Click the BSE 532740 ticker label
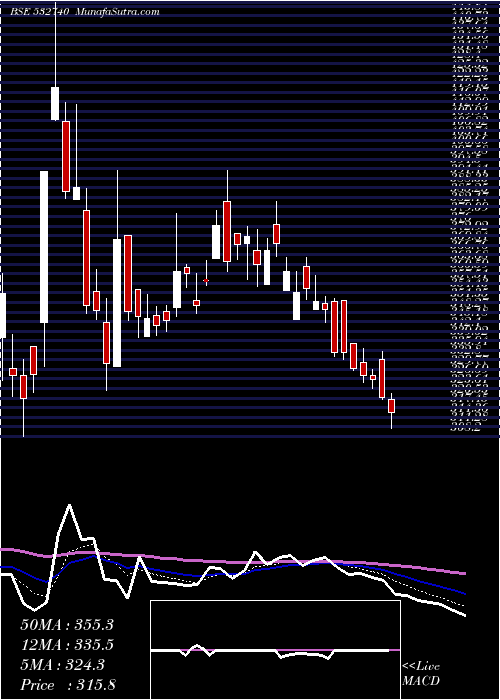Image resolution: width=500 pixels, height=700 pixels. point(39,12)
